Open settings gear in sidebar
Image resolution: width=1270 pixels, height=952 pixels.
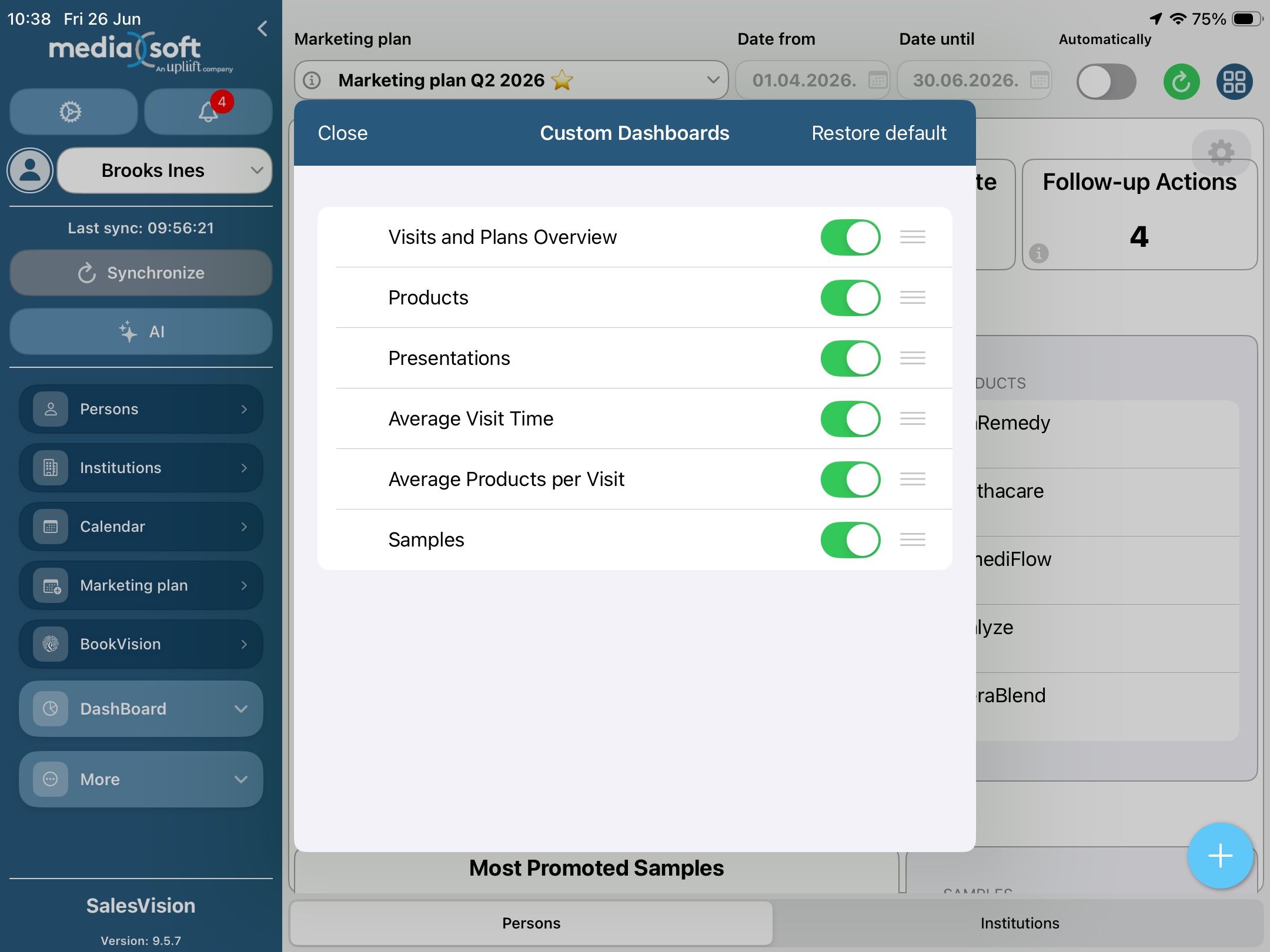coord(73,112)
